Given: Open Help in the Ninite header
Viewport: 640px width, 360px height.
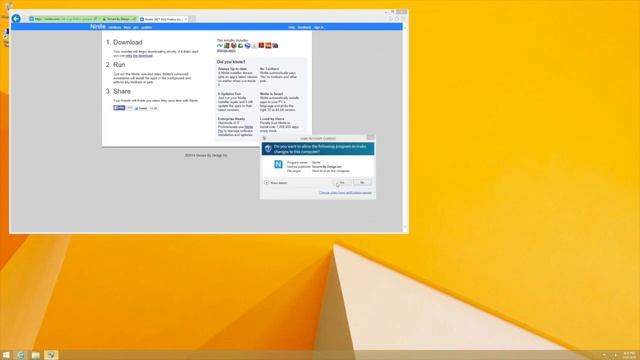Looking at the screenshot, I should (291, 27).
